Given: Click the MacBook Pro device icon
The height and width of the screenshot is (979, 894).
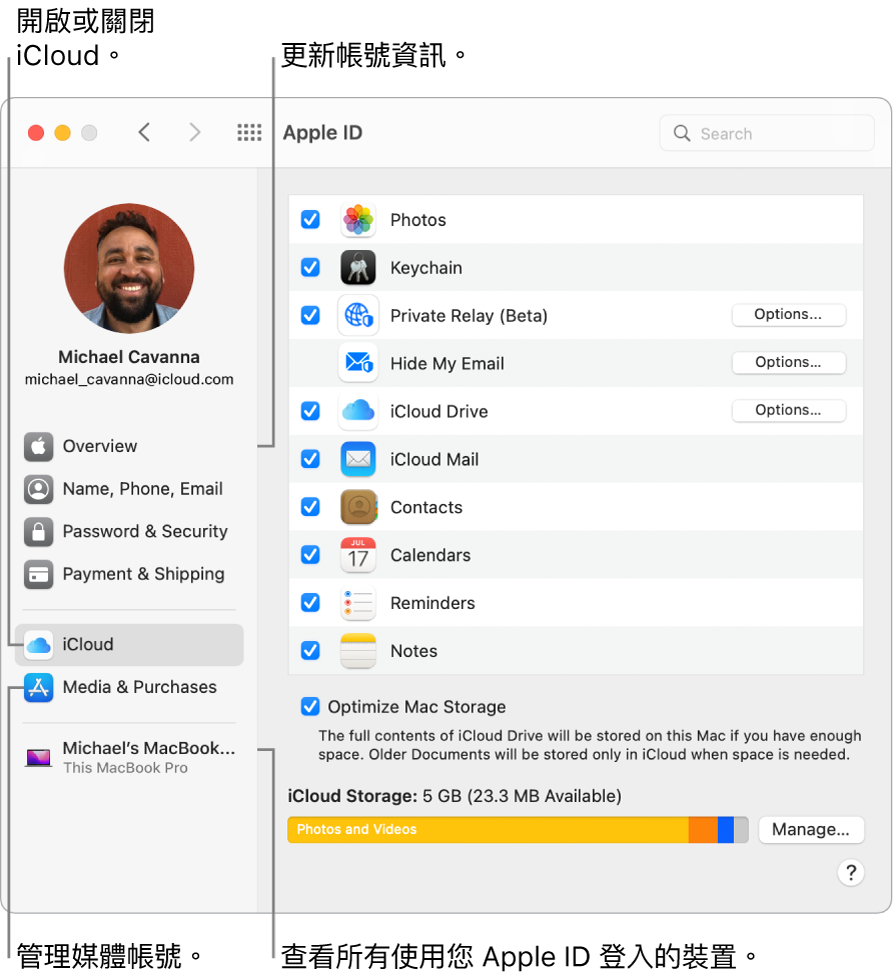Looking at the screenshot, I should [39, 757].
